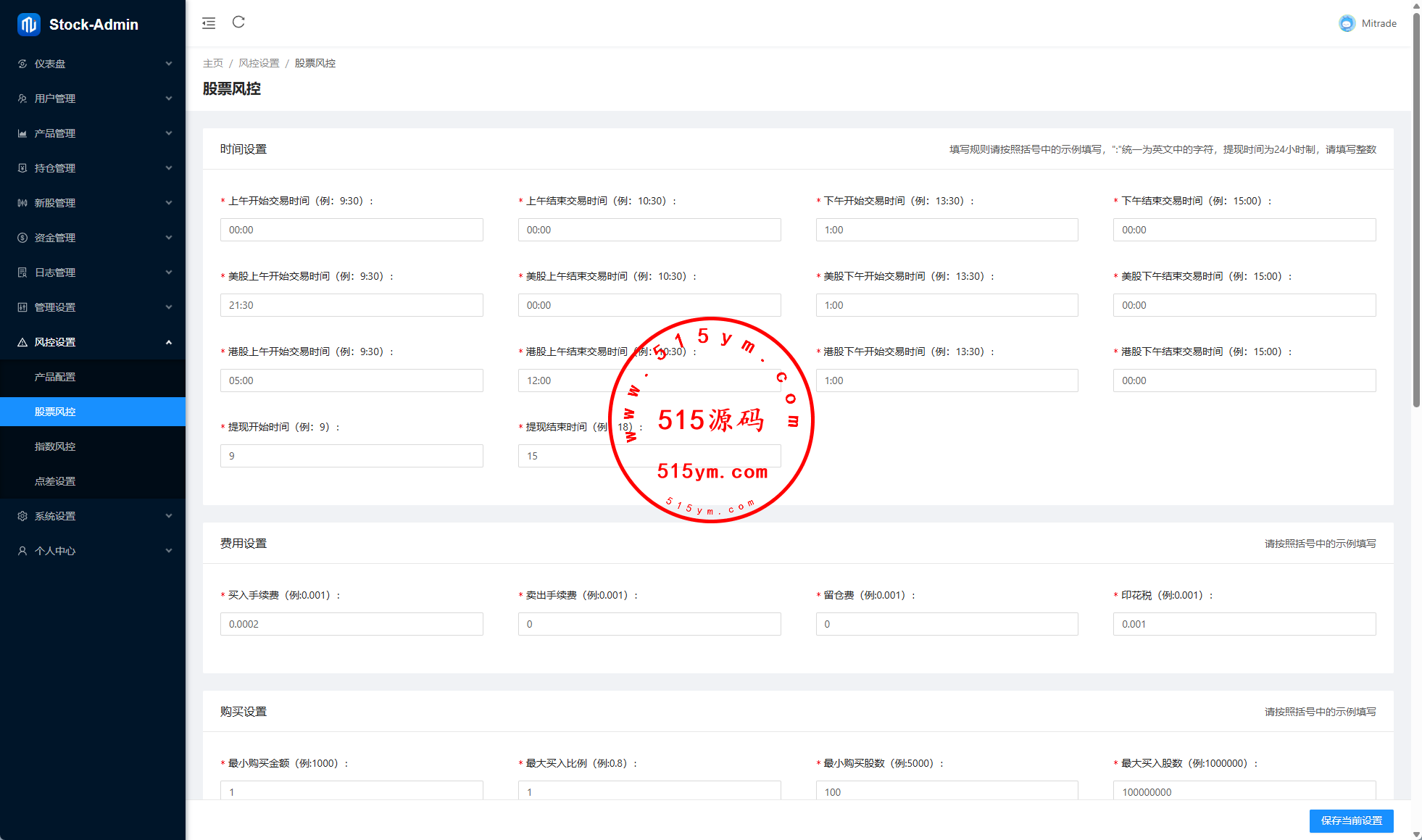The width and height of the screenshot is (1422, 840).
Task: Expand the 持仓管理 menu chevron
Action: (x=169, y=168)
